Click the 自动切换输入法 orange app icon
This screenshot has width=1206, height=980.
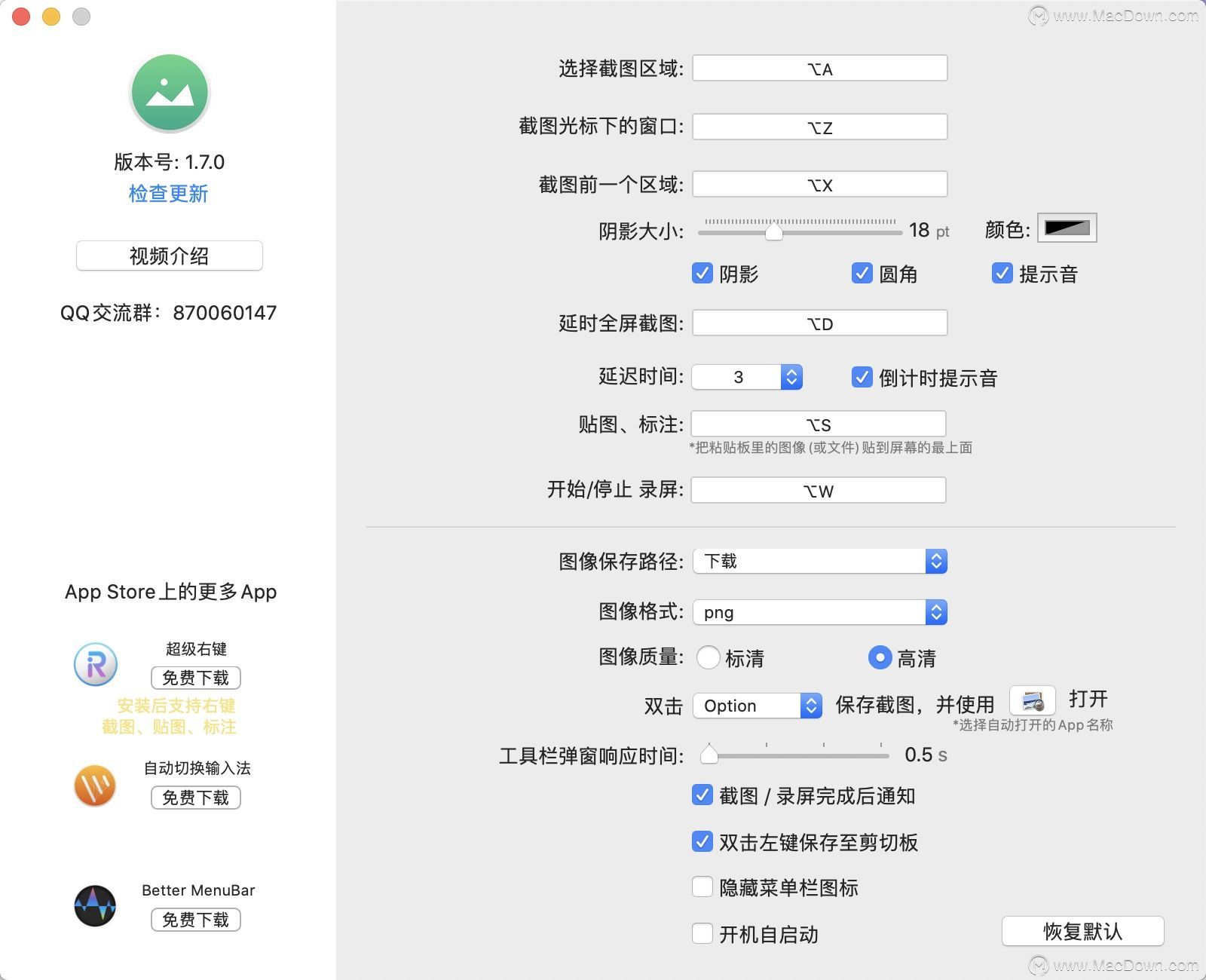point(95,785)
